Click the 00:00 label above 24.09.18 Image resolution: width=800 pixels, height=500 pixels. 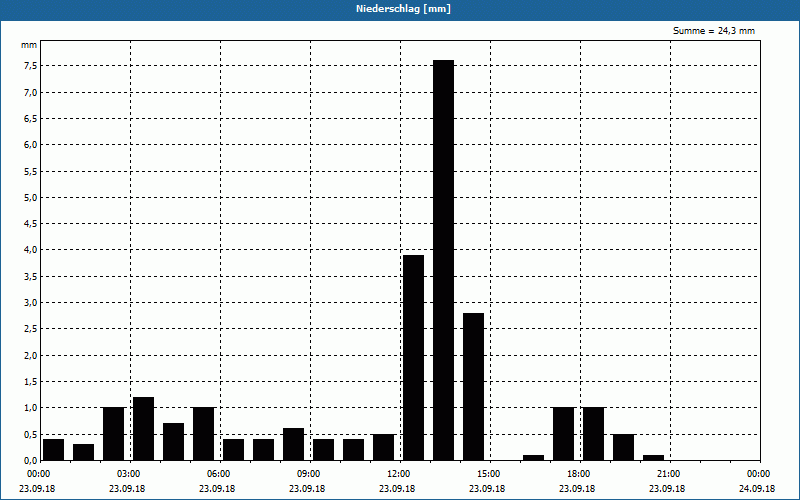click(760, 474)
